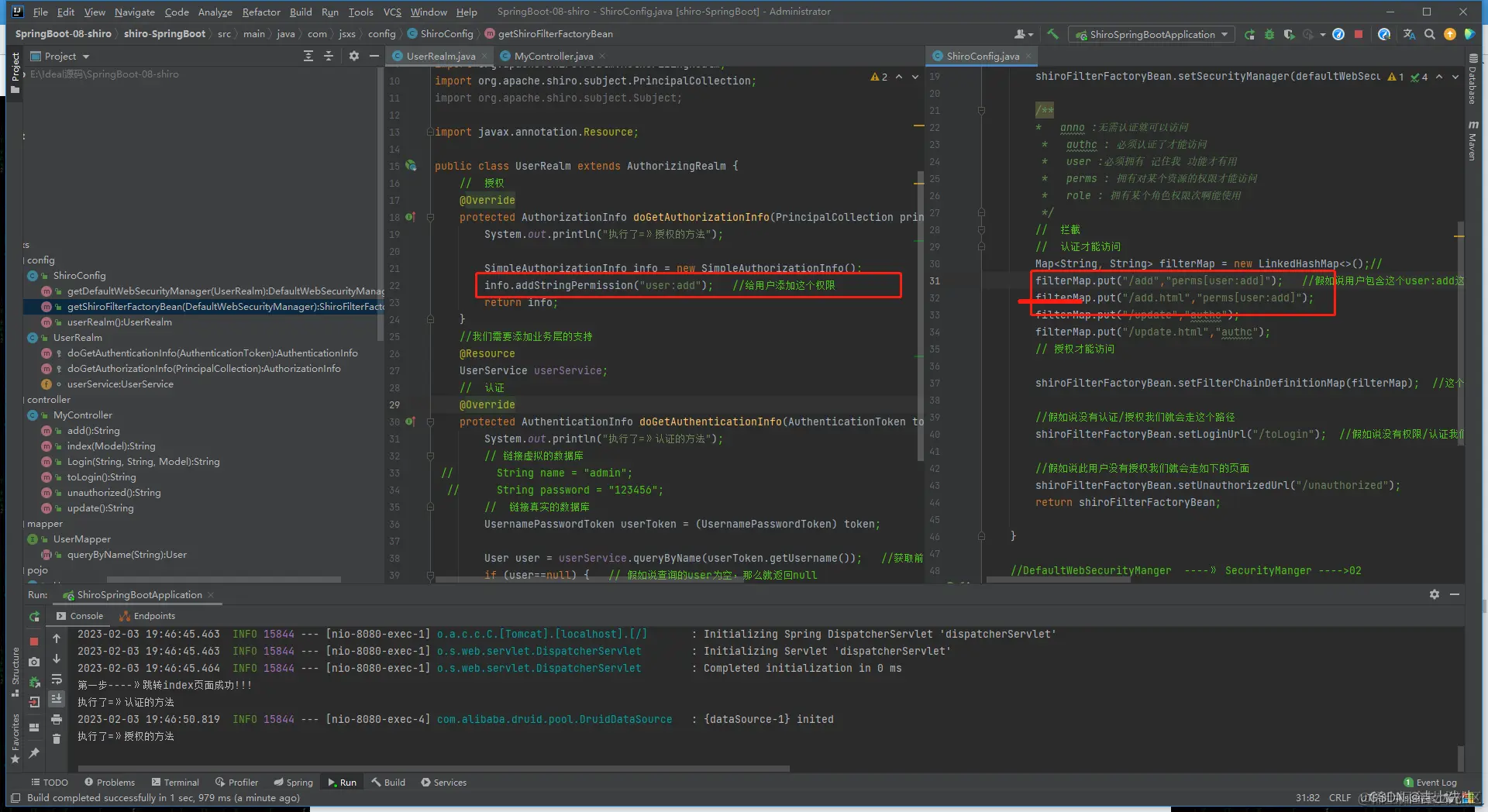The width and height of the screenshot is (1488, 812).
Task: Toggle the Database tool window
Action: [1472, 80]
